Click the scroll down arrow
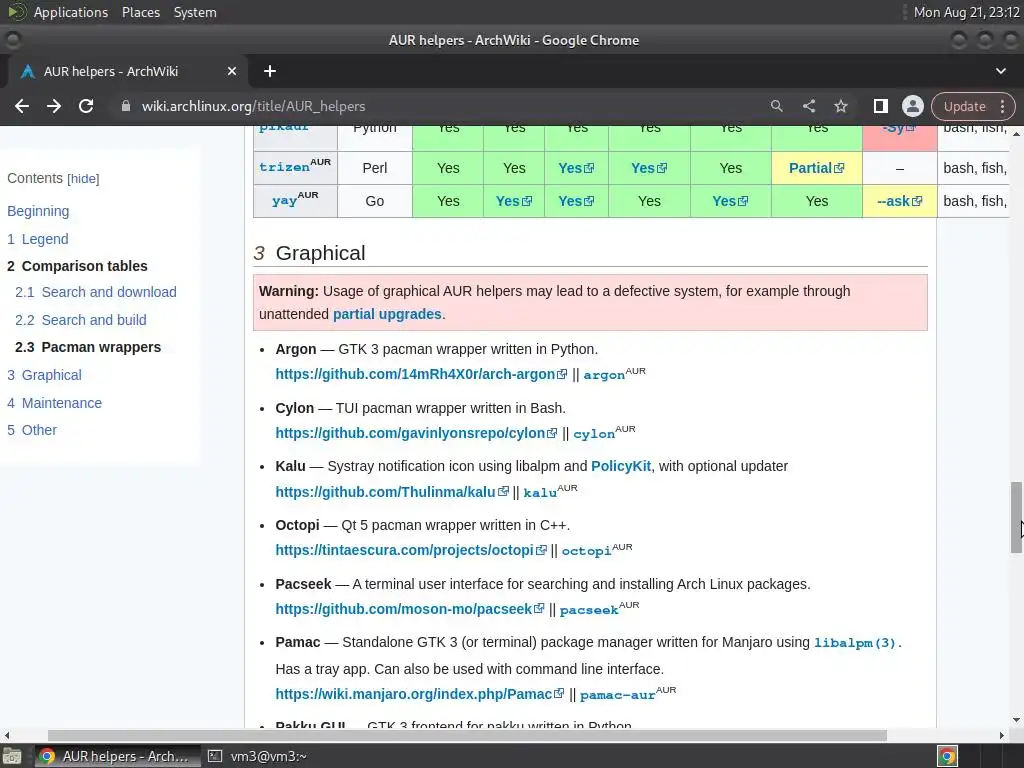The height and width of the screenshot is (768, 1024). [x=1016, y=720]
